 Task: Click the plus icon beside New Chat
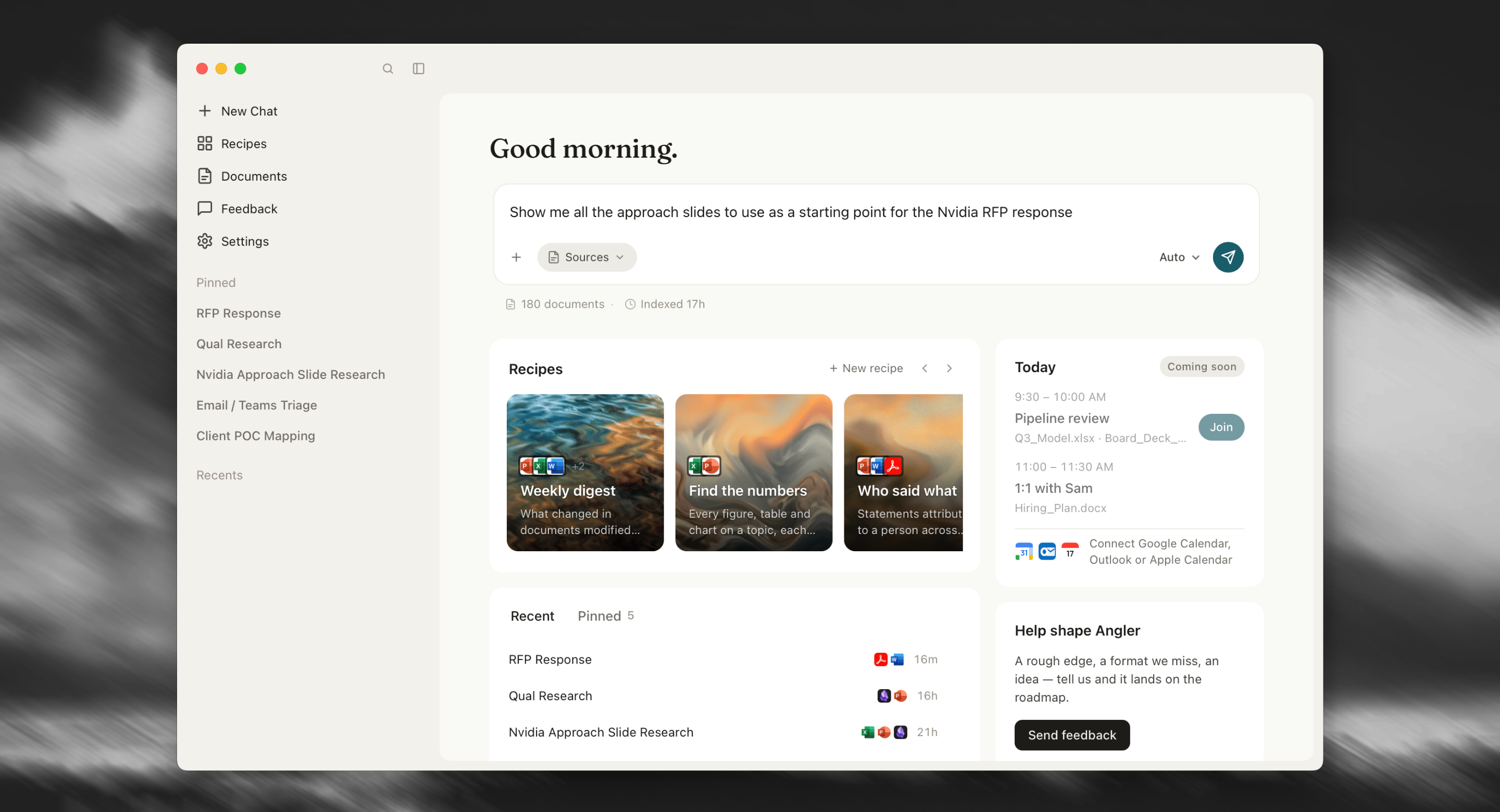204,110
